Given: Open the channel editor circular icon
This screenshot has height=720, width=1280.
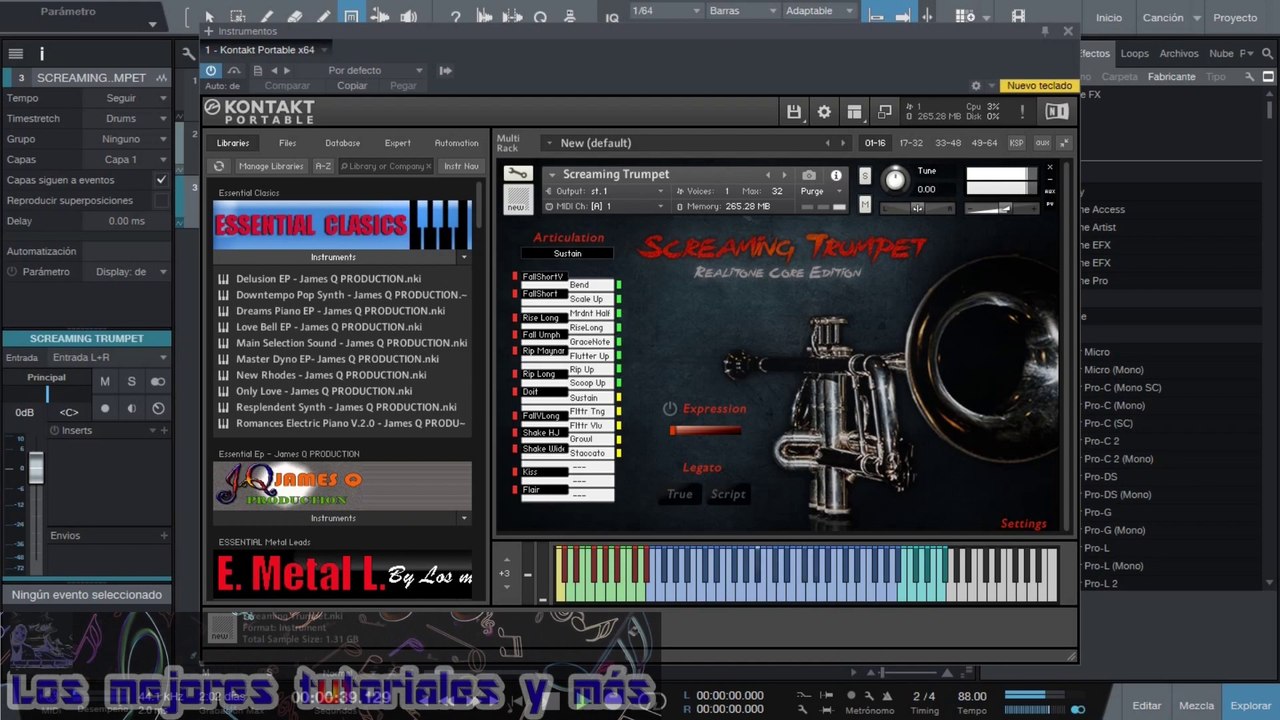Looking at the screenshot, I should [x=158, y=409].
